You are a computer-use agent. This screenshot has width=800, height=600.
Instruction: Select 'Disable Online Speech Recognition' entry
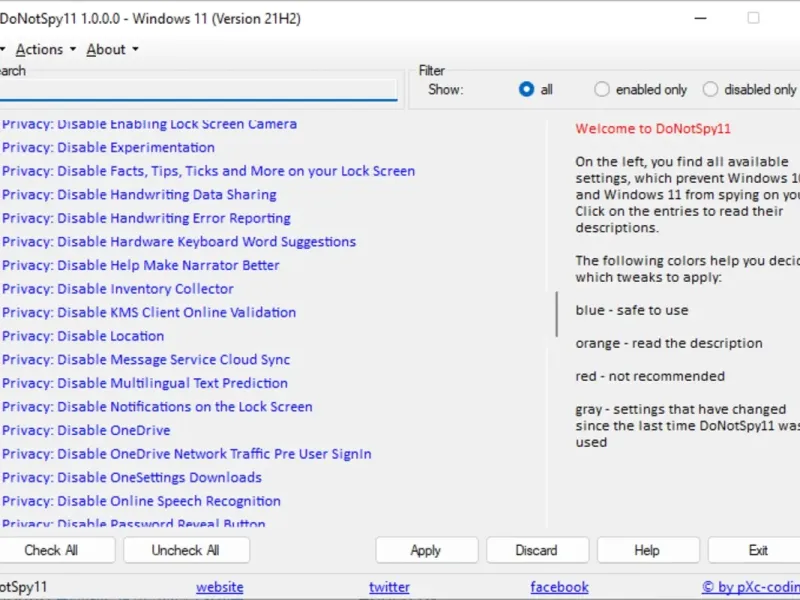pyautogui.click(x=141, y=501)
